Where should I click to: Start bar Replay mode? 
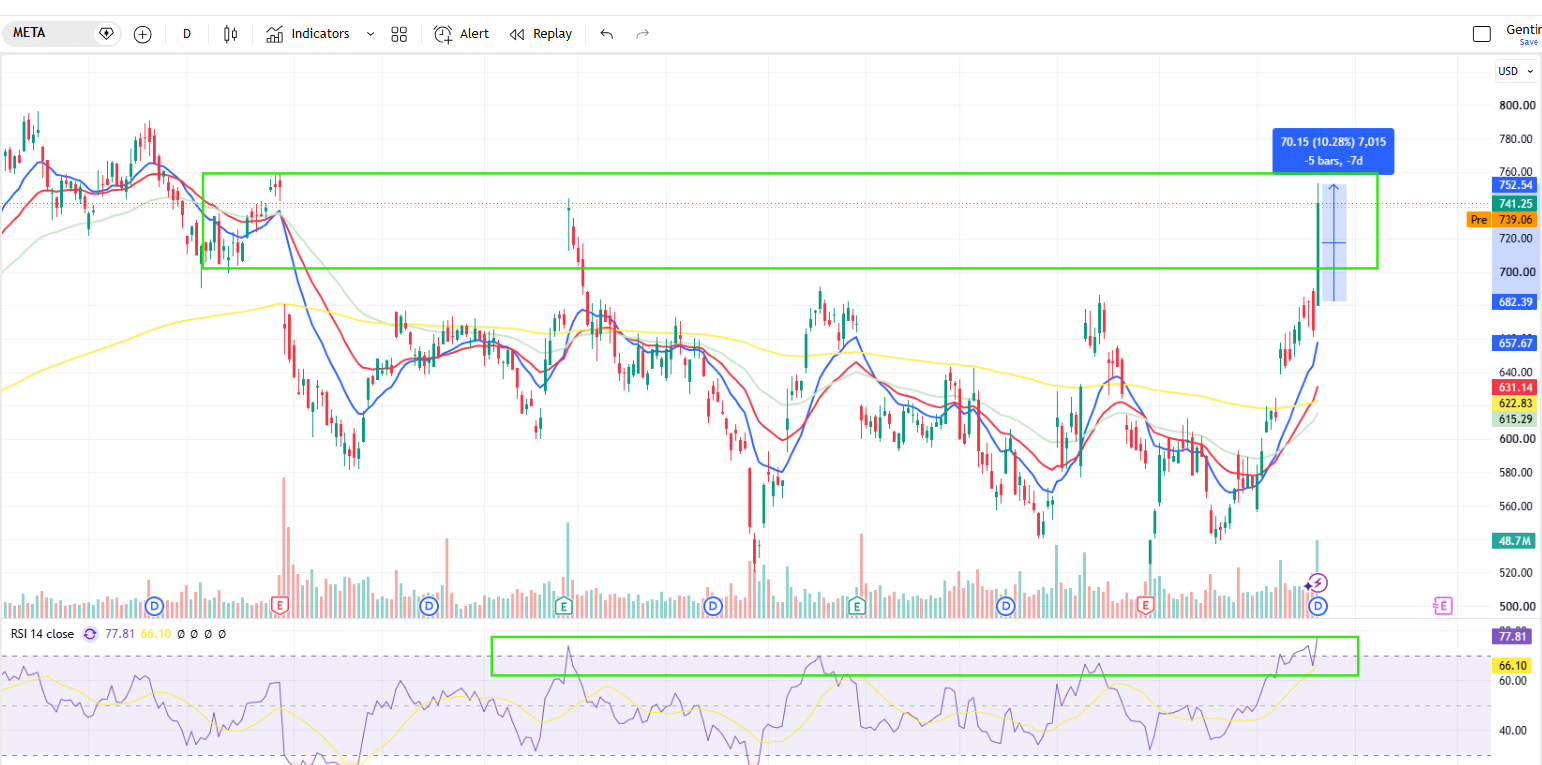[x=540, y=34]
